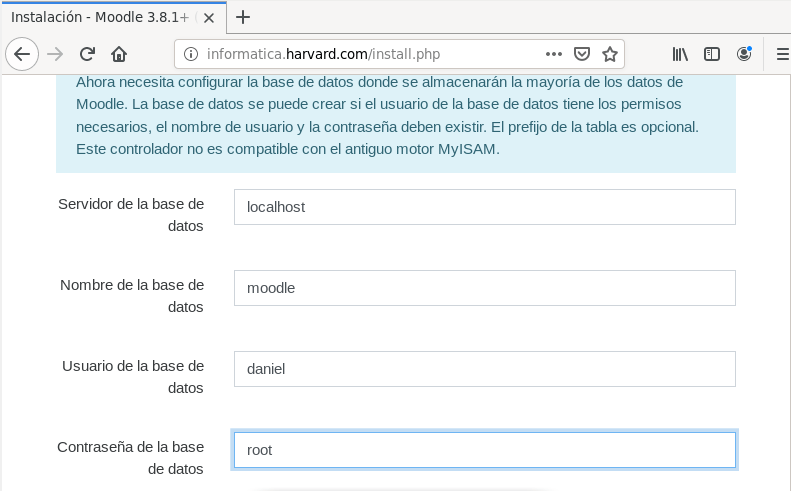The image size is (791, 491).
Task: Click the forward navigation arrow
Action: 55,54
